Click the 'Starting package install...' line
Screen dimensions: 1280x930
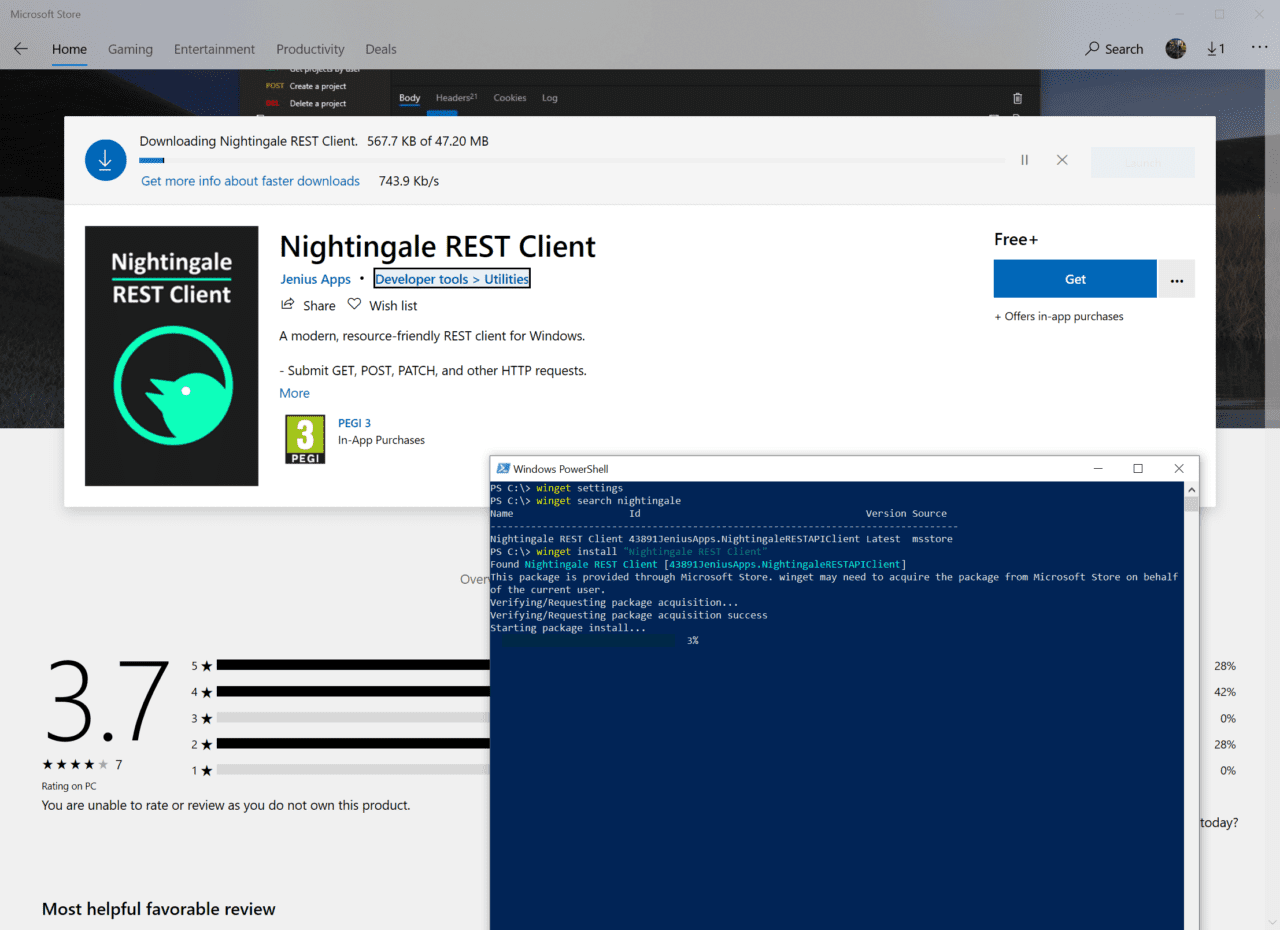(x=568, y=628)
